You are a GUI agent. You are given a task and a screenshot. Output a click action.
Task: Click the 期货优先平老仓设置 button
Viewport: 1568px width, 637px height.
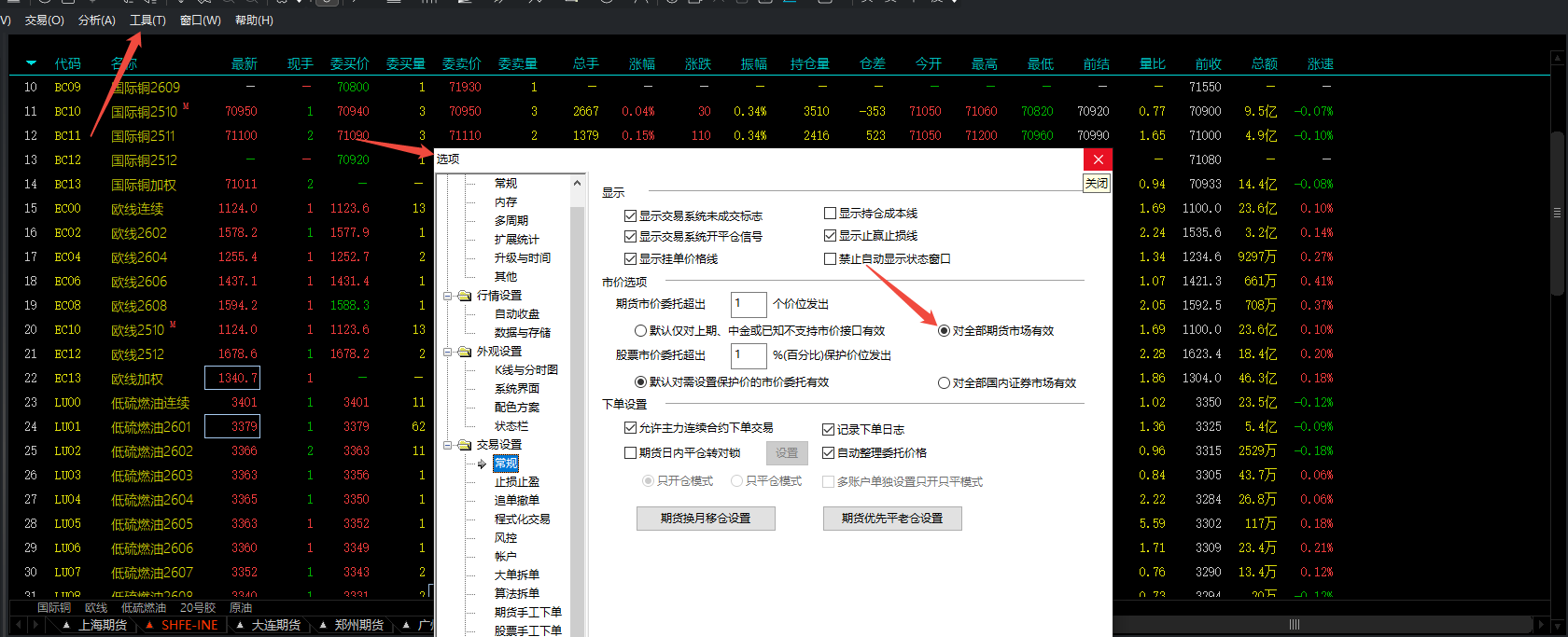click(892, 519)
